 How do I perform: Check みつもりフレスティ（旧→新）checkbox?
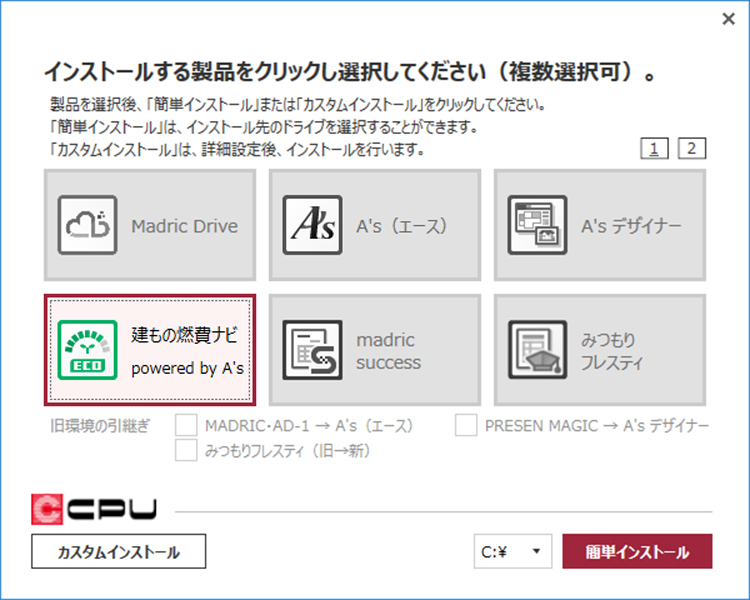[x=186, y=450]
